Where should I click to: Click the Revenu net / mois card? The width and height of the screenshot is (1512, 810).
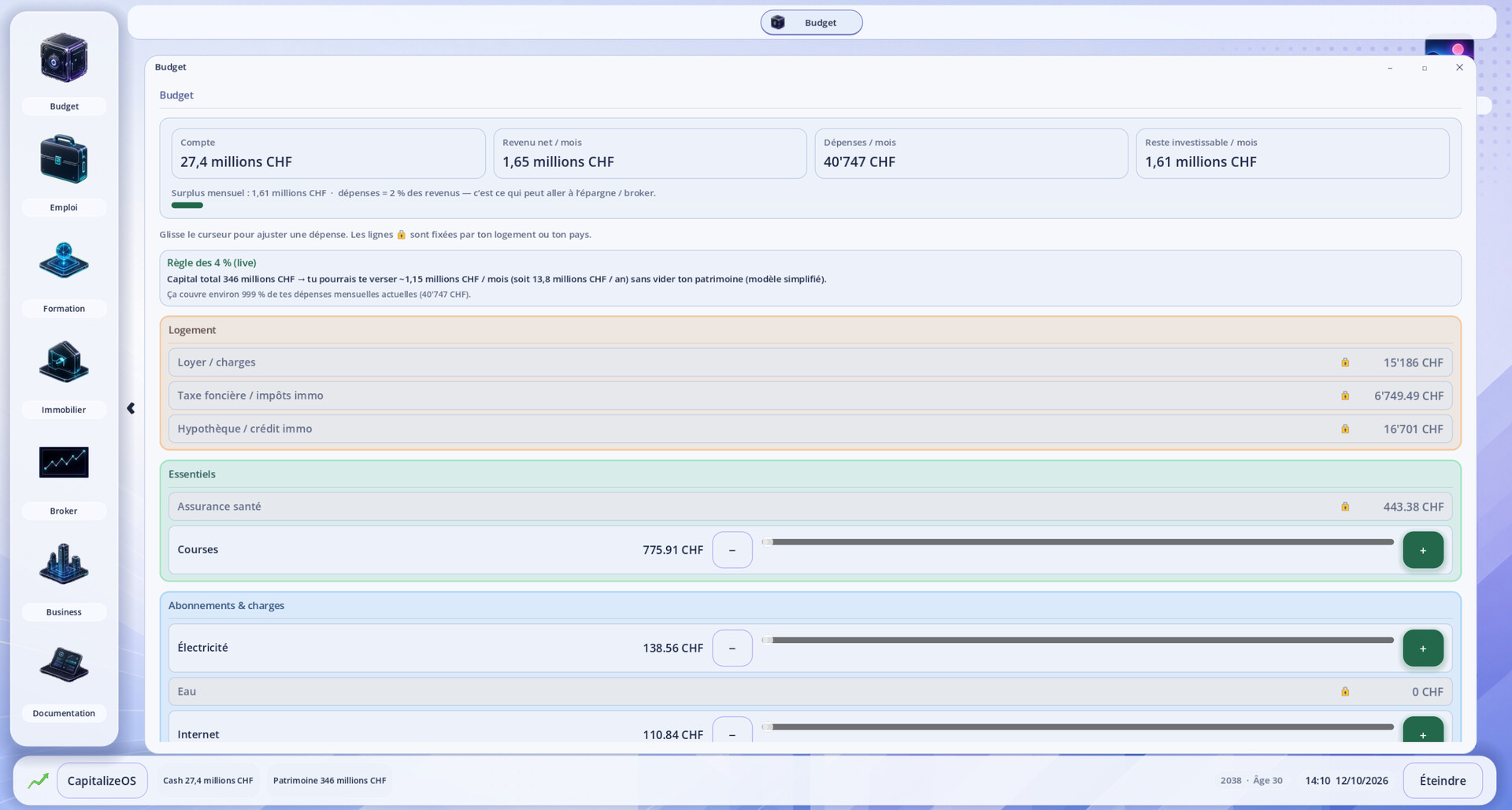pos(650,154)
